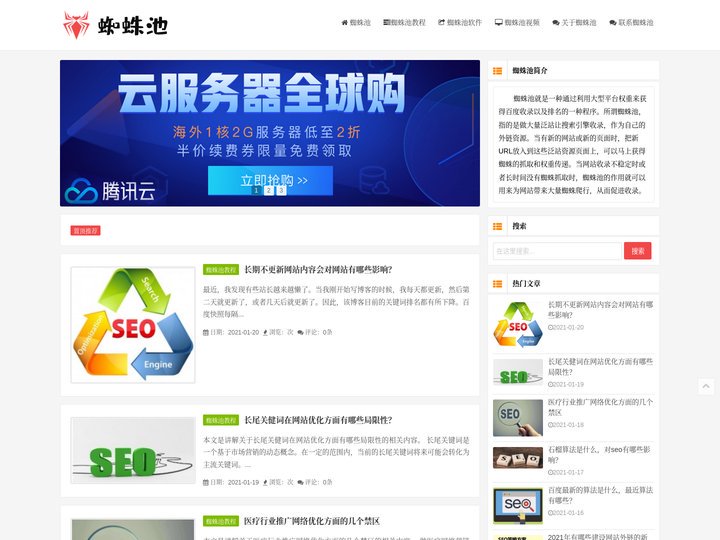The width and height of the screenshot is (720, 540).
Task: Open the 关于蜘蛛池 menu item
Action: [574, 22]
